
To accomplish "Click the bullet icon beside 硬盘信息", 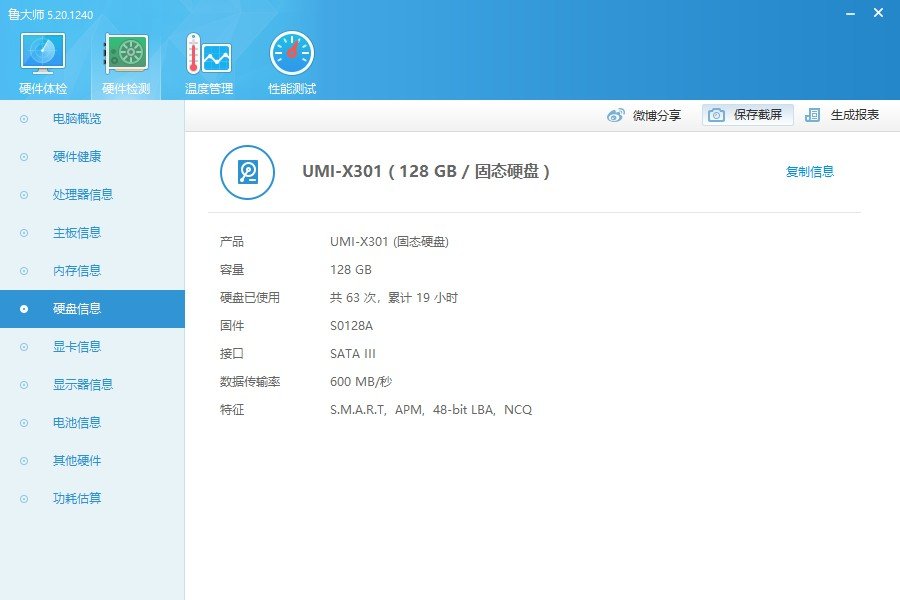I will (x=24, y=309).
